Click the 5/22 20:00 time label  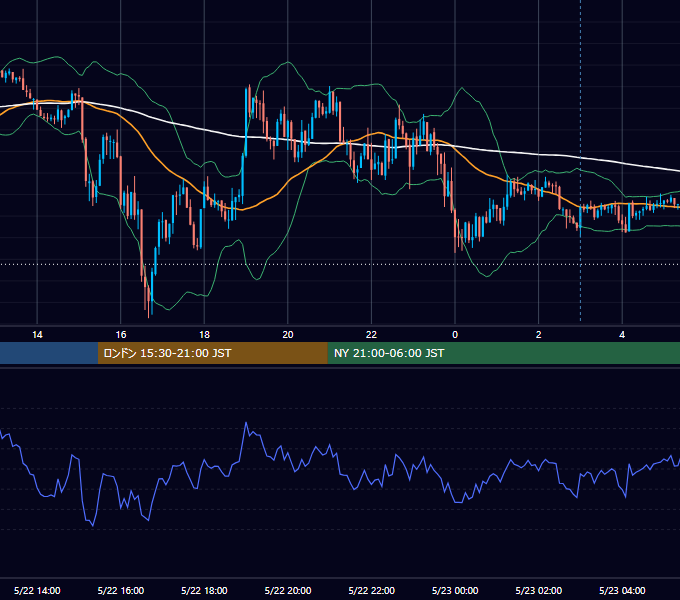pyautogui.click(x=288, y=590)
